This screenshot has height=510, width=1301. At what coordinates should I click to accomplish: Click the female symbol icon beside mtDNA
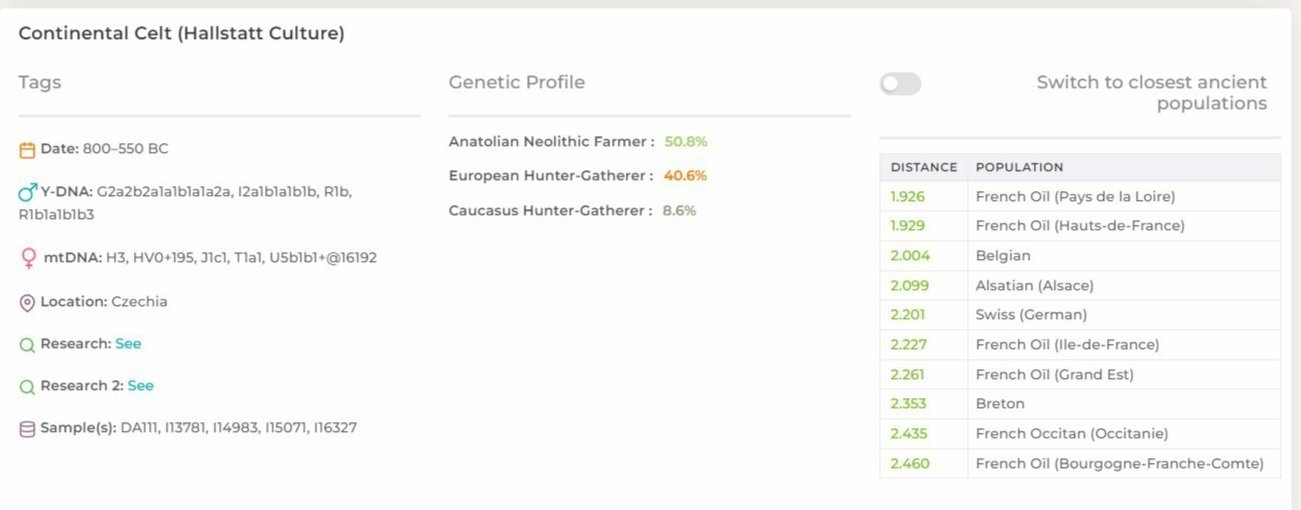pyautogui.click(x=28, y=258)
